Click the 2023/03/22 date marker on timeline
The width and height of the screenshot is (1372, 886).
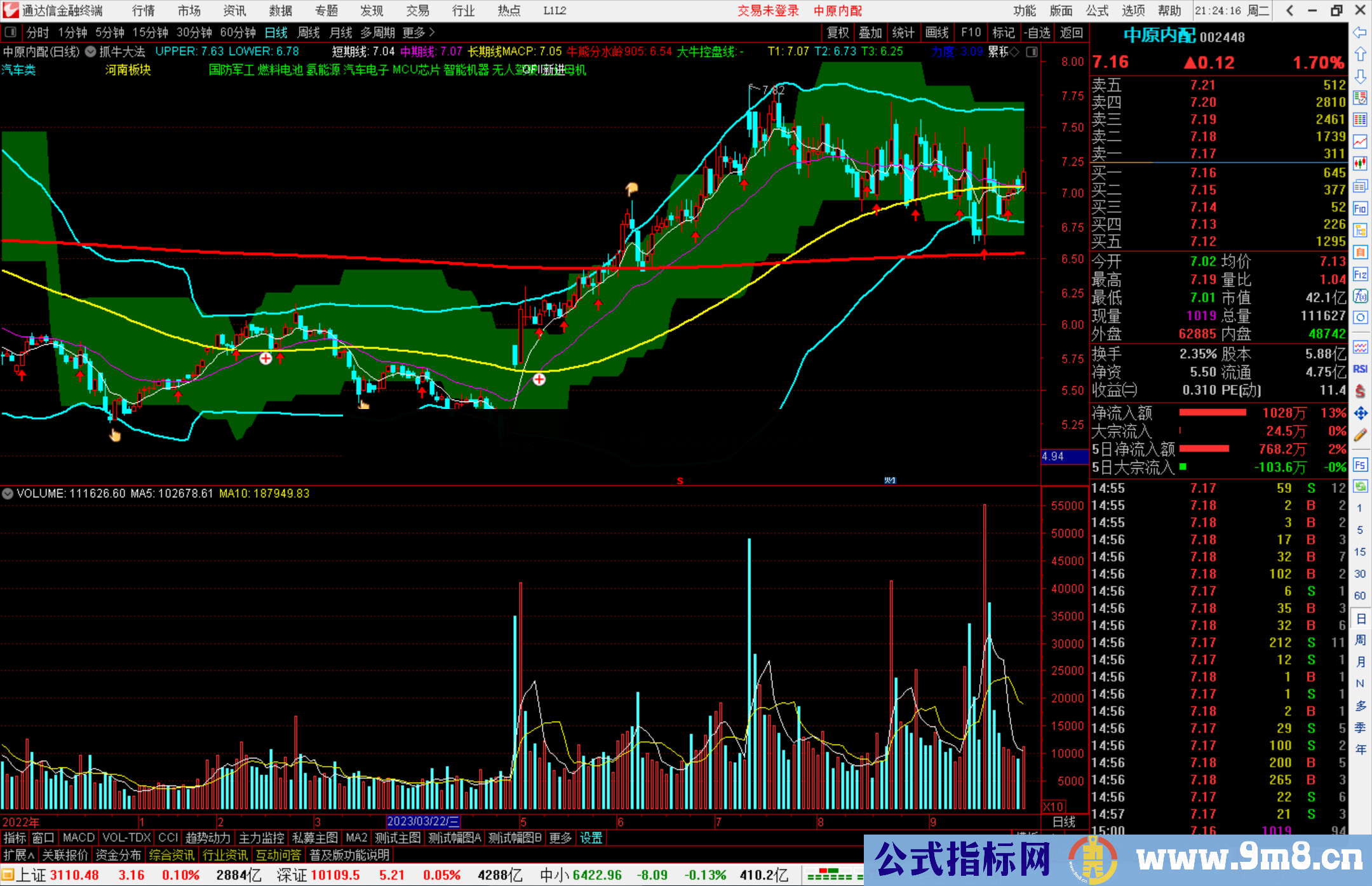click(423, 821)
